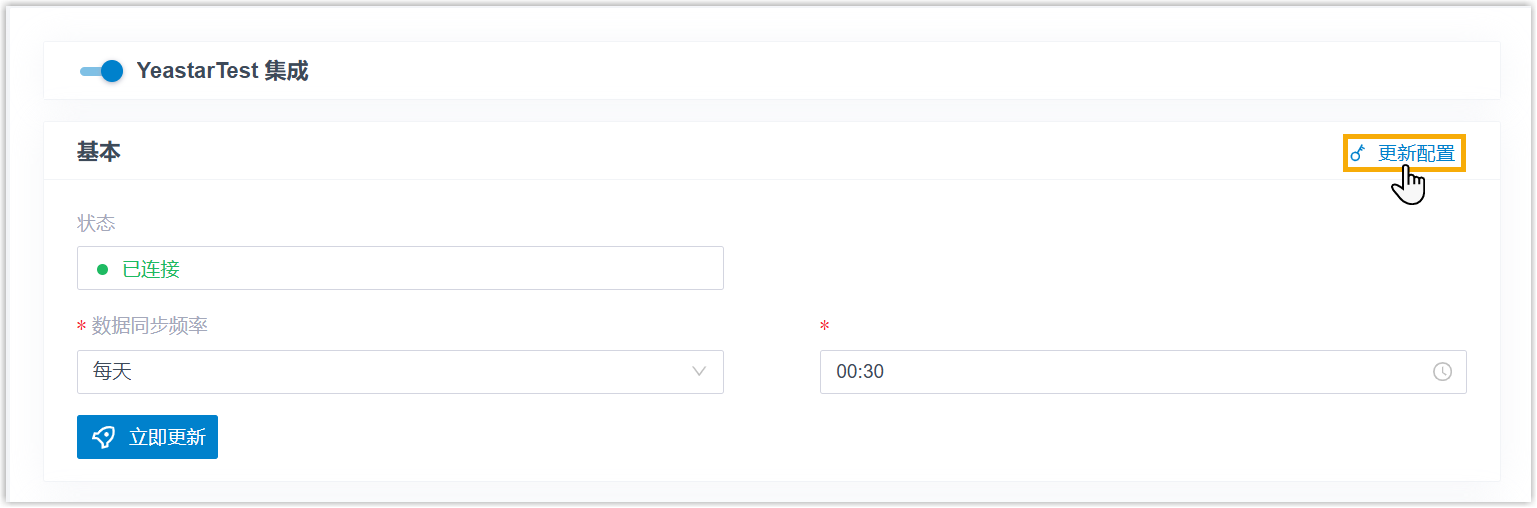Open the 每天 sync frequency dropdown

(400, 372)
